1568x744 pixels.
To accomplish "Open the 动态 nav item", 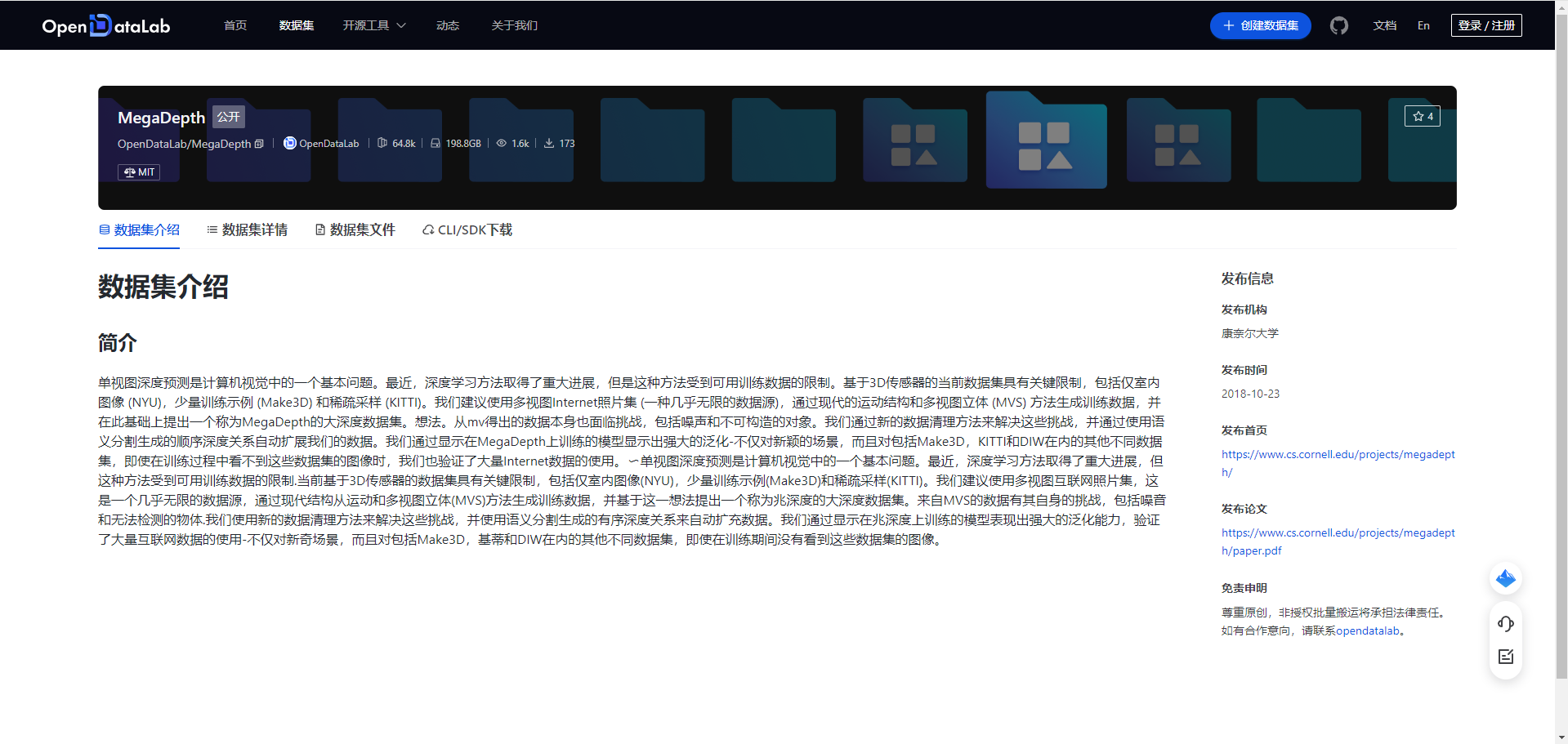I will [x=448, y=25].
